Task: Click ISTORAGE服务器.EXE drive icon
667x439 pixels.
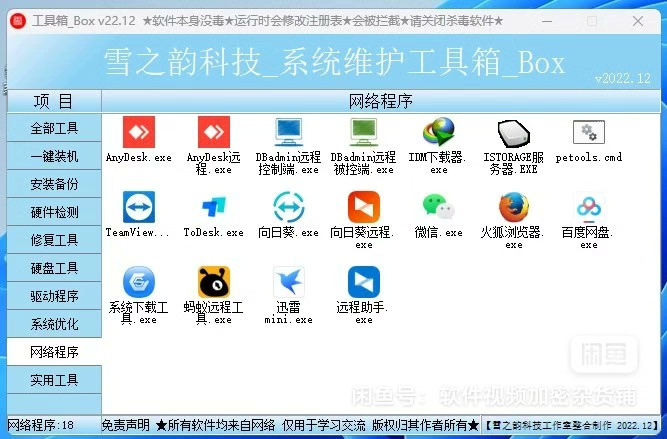Action: click(513, 133)
